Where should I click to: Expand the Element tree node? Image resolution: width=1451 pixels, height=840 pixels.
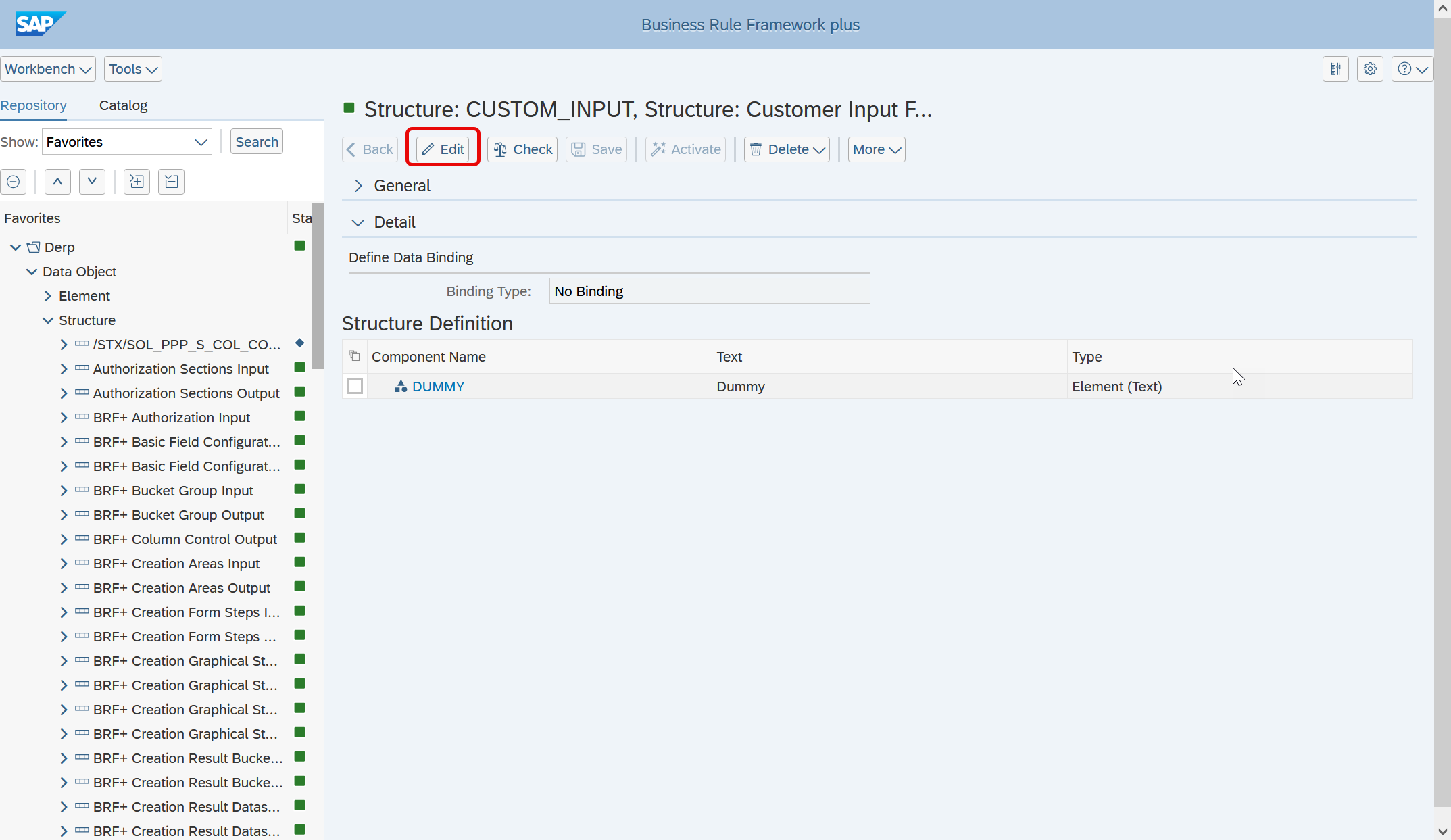coord(48,296)
